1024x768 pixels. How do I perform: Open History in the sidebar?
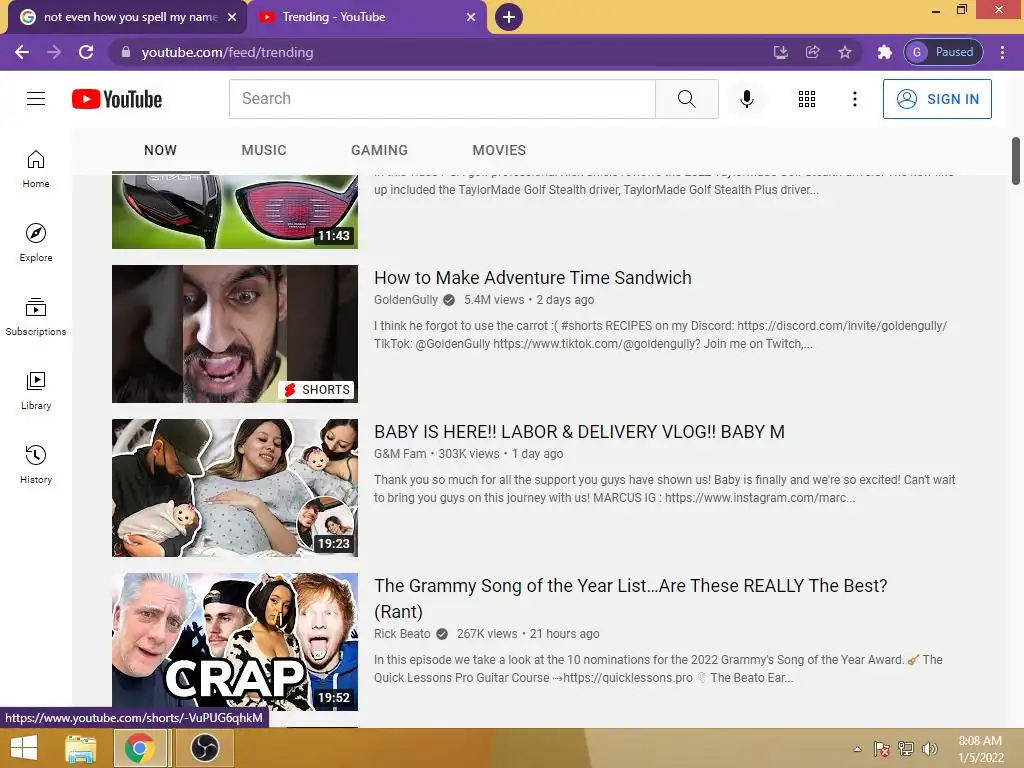point(36,464)
